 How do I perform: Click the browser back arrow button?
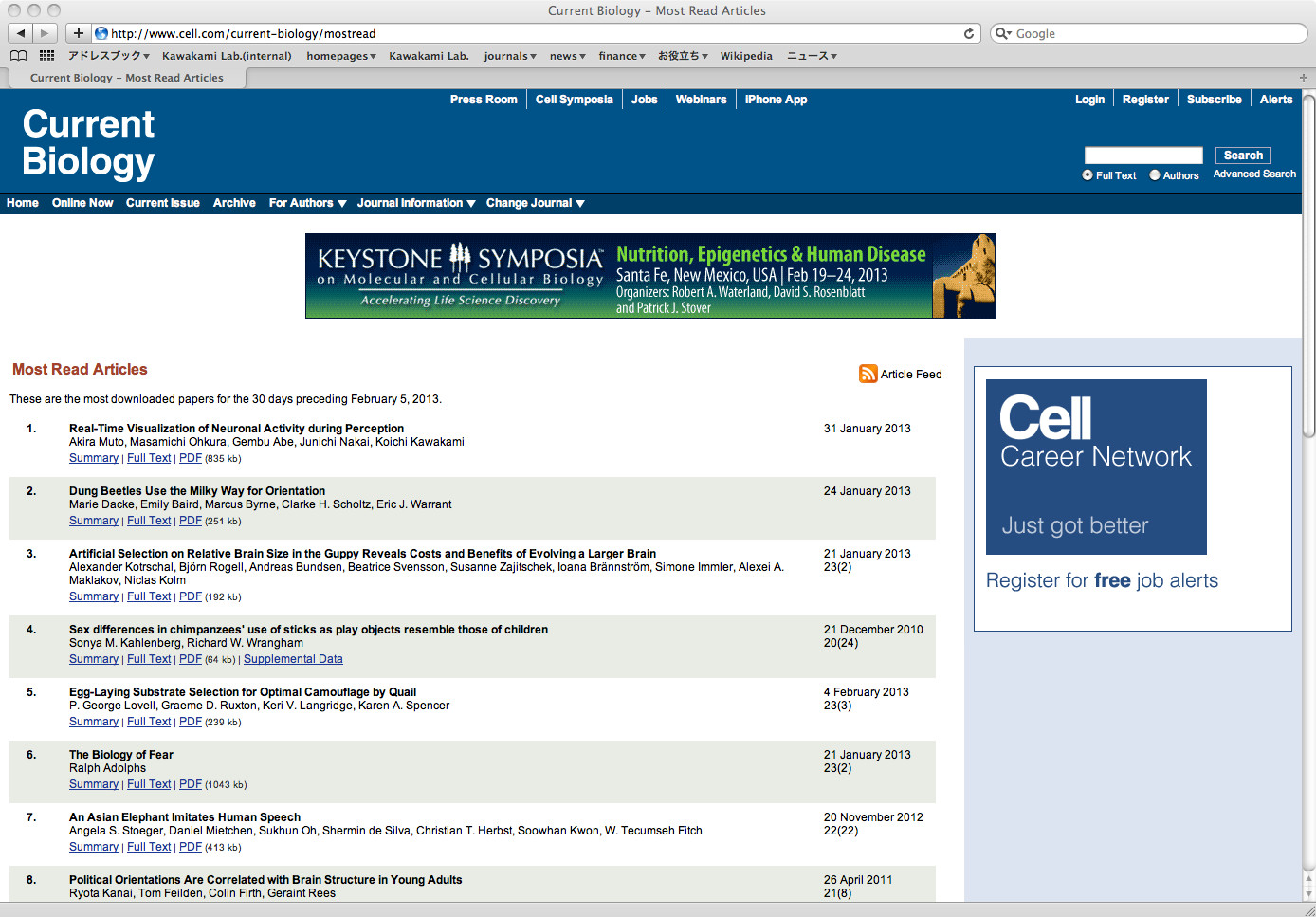point(21,33)
